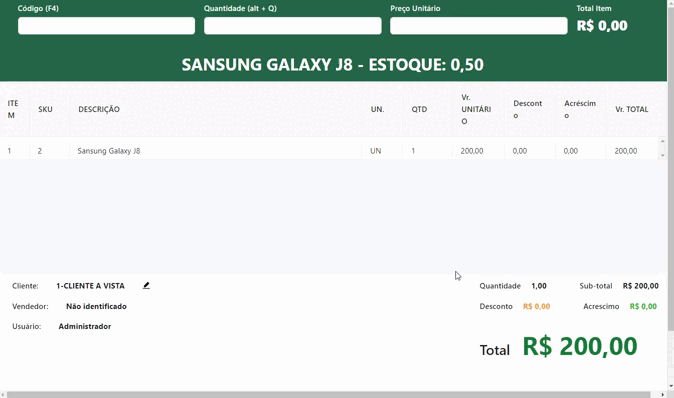Click the QTD column header
Screen dimensions: 674x398
[419, 109]
